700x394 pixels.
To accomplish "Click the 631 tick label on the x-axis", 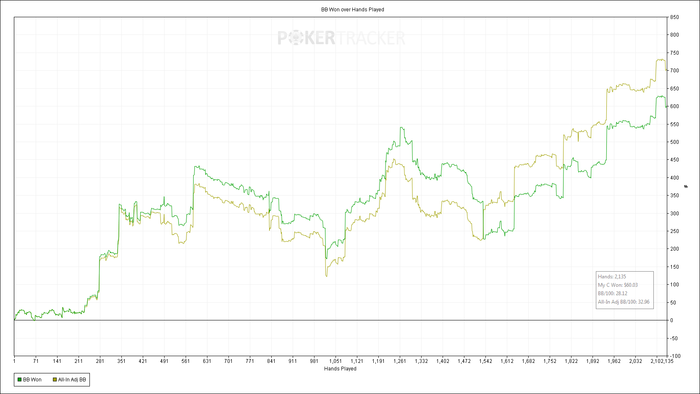I will tap(207, 361).
